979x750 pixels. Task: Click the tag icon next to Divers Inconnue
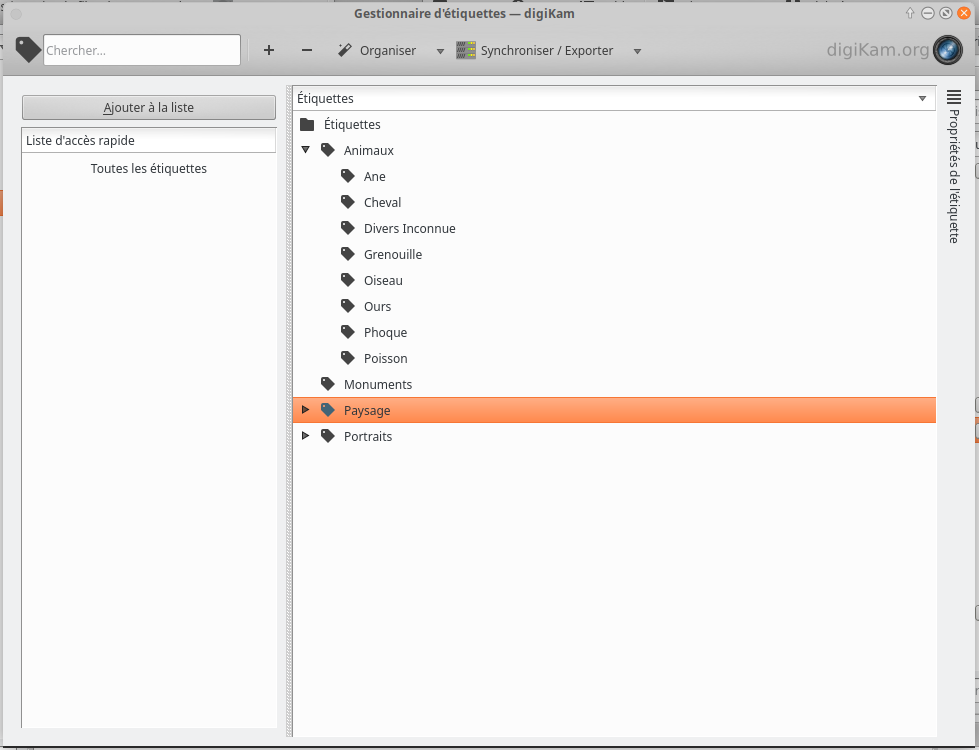pos(348,228)
